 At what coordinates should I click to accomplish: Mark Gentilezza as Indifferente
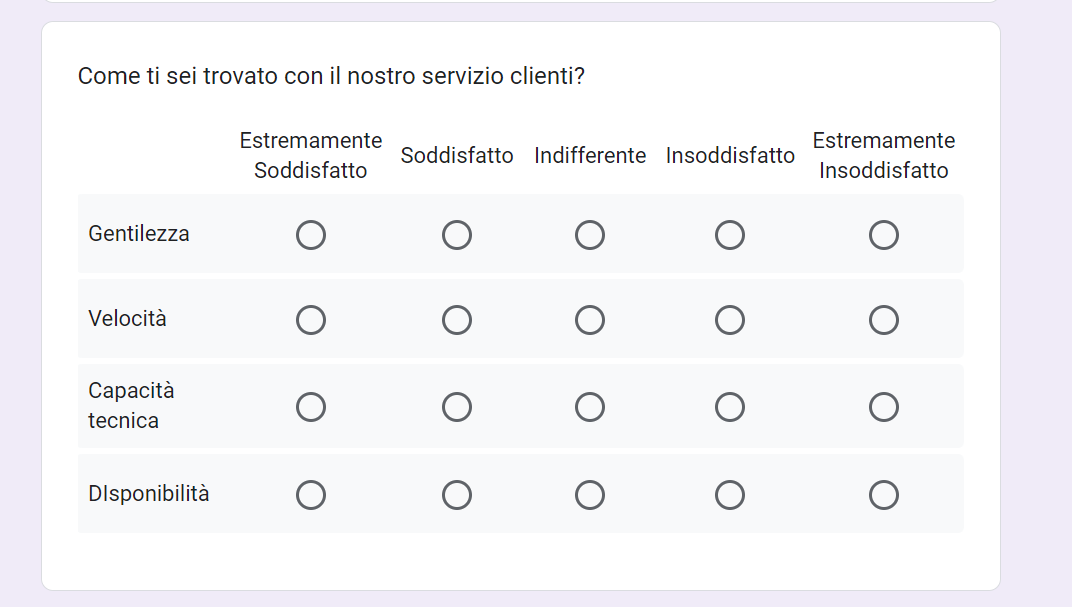point(590,235)
